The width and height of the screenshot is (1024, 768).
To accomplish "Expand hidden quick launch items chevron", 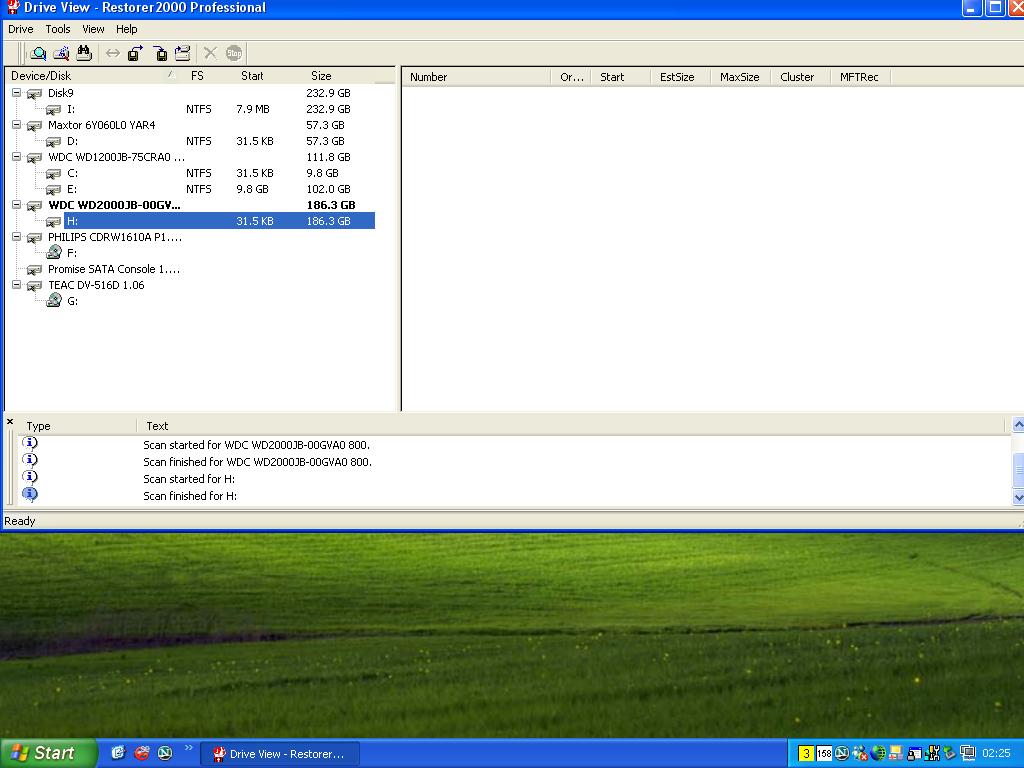I will [x=189, y=748].
